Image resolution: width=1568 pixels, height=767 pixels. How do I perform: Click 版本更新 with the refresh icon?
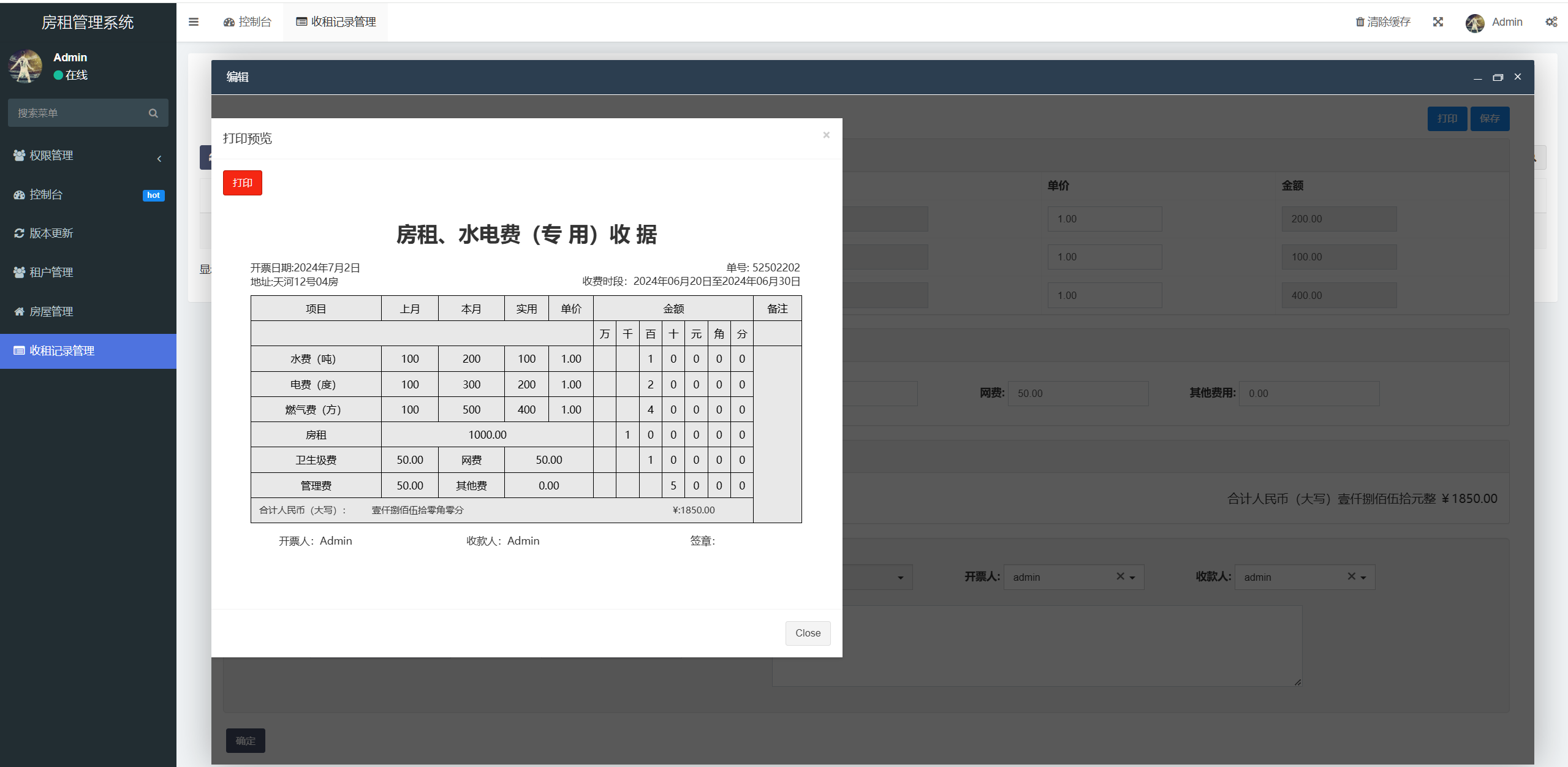(51, 233)
